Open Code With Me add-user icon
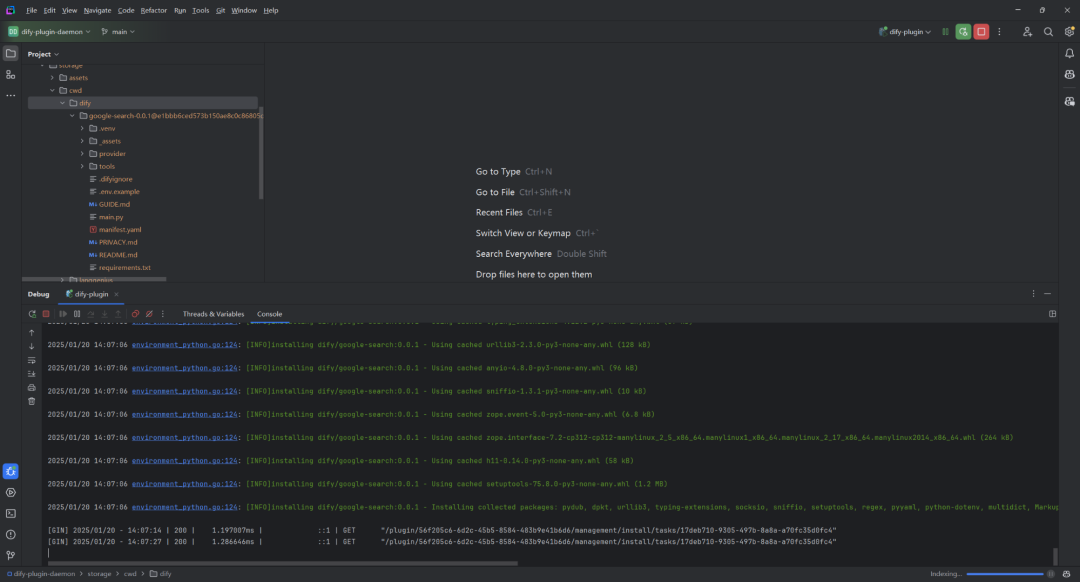The height and width of the screenshot is (582, 1080). click(x=1027, y=32)
